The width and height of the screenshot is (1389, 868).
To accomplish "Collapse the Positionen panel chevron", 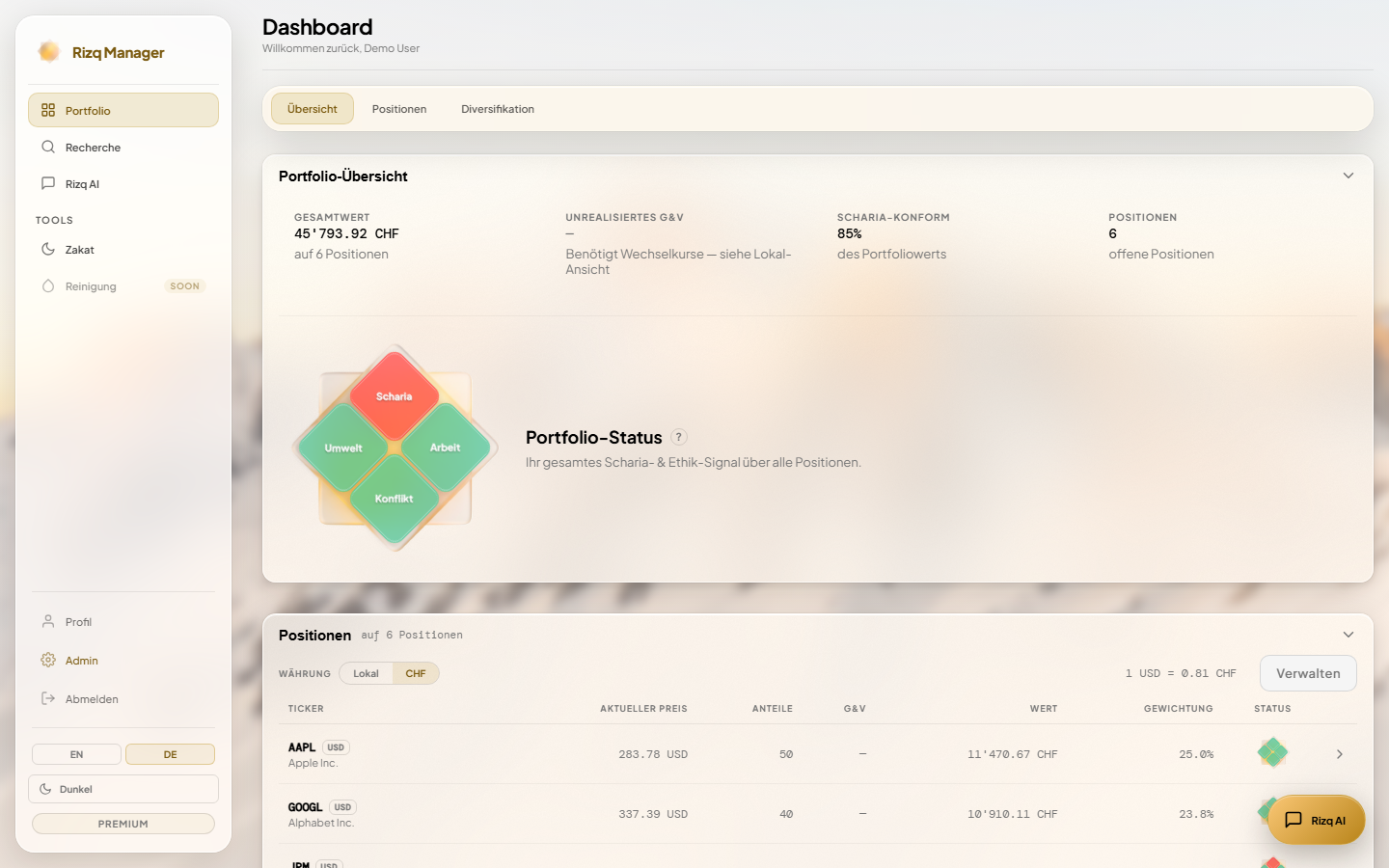I will tap(1348, 635).
